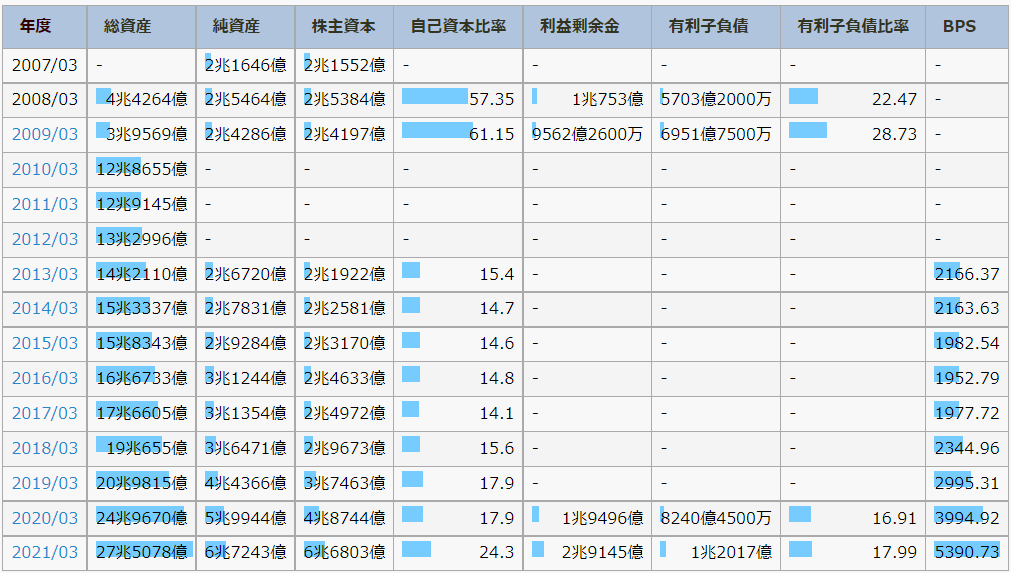Screen dimensions: 1011x573
Task: Select retained earnings value 9562億2600万
Action: click(587, 134)
